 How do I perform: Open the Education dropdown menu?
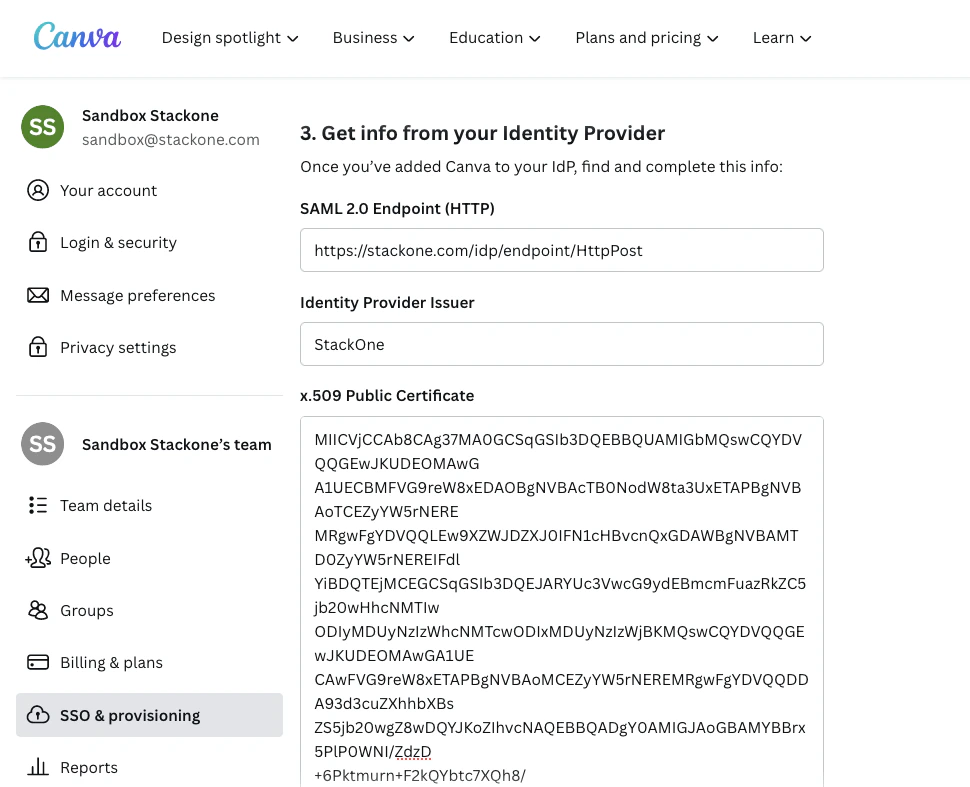[x=494, y=37]
